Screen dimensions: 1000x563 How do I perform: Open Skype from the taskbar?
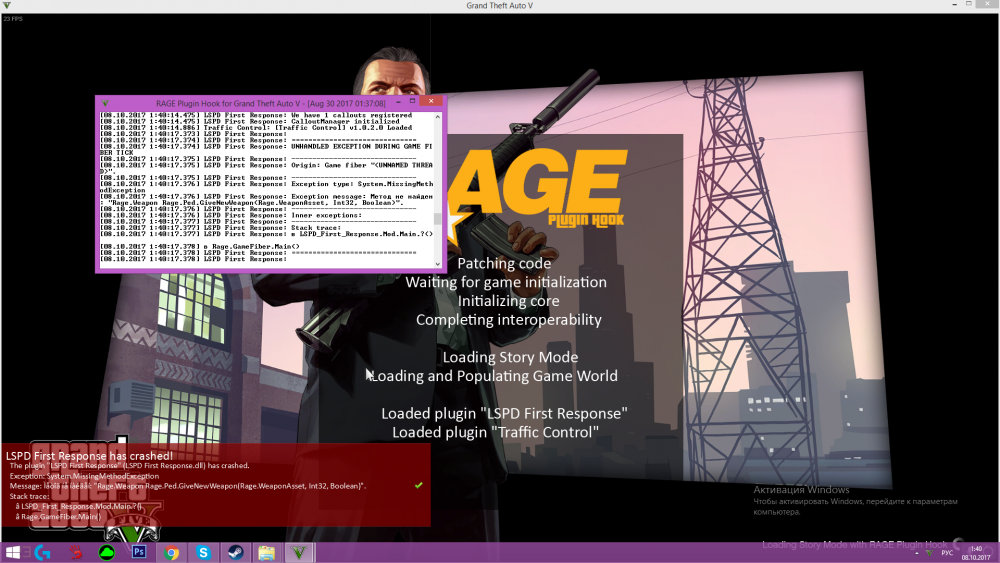[x=203, y=553]
